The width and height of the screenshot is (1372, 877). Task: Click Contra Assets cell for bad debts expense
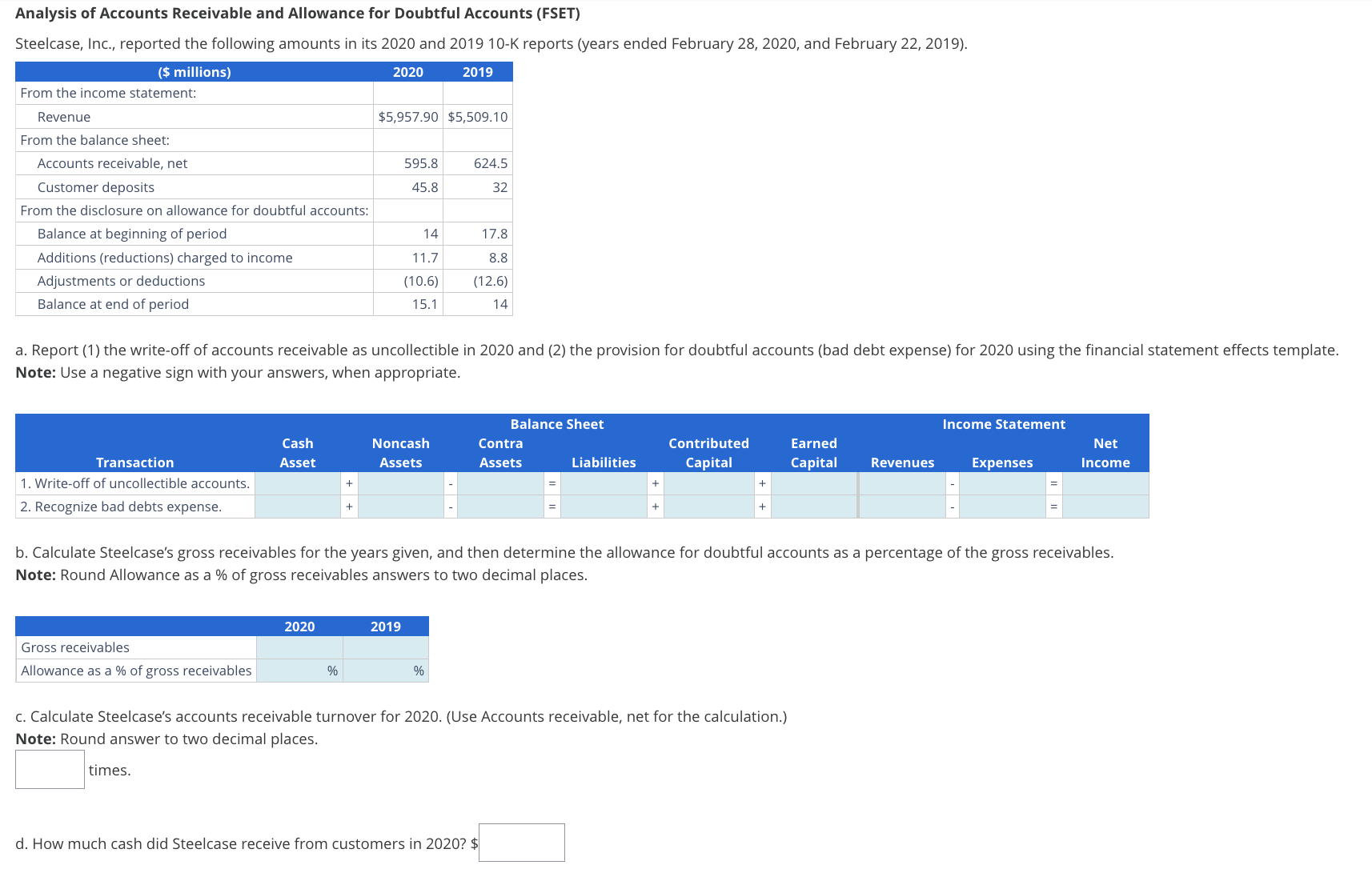pos(500,507)
